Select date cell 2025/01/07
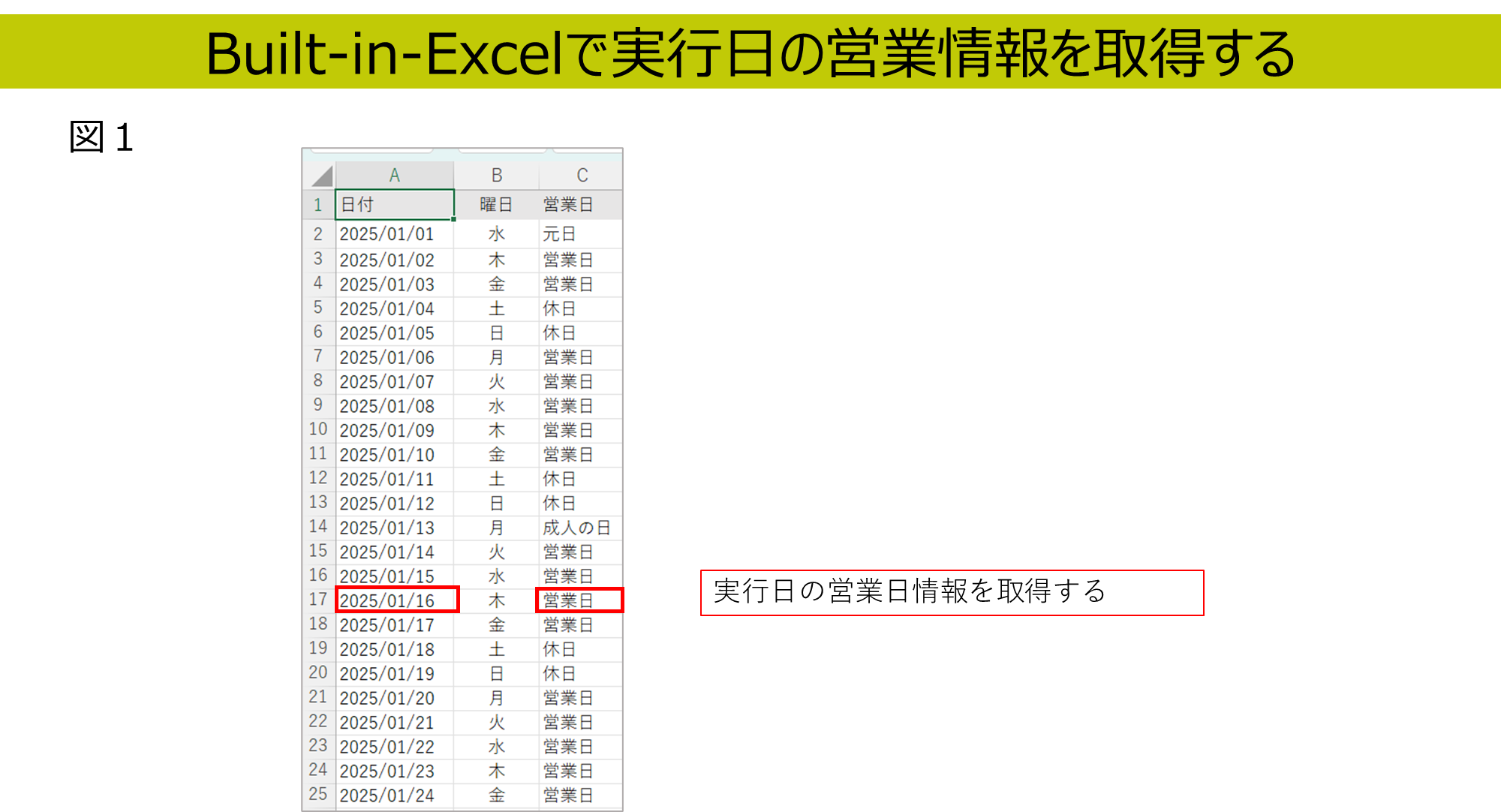Image resolution: width=1501 pixels, height=812 pixels. point(395,382)
